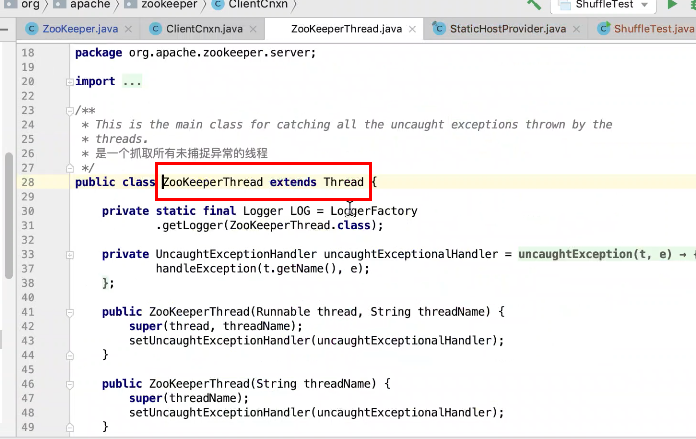Click the class icon on ShuffleTest.java tab
Screen dimensions: 696x439
coord(603,29)
